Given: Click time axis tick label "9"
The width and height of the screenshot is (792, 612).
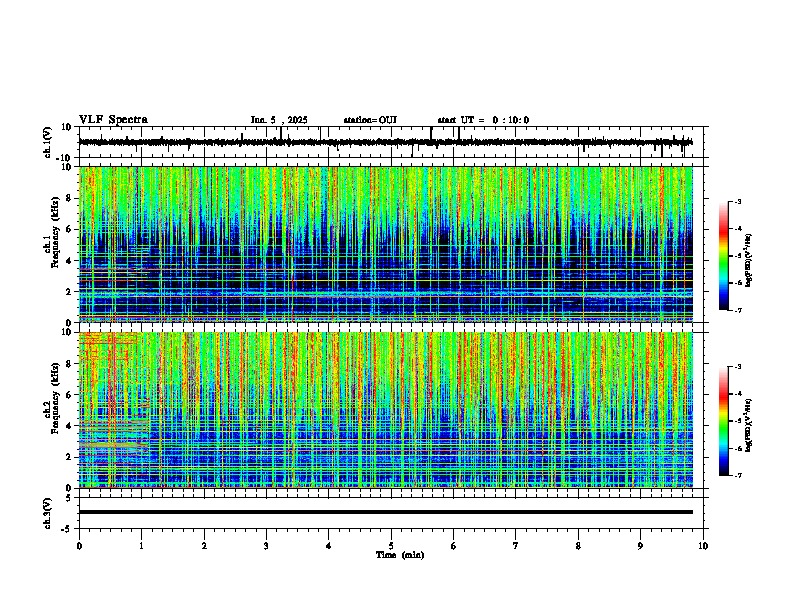Looking at the screenshot, I should pos(640,546).
